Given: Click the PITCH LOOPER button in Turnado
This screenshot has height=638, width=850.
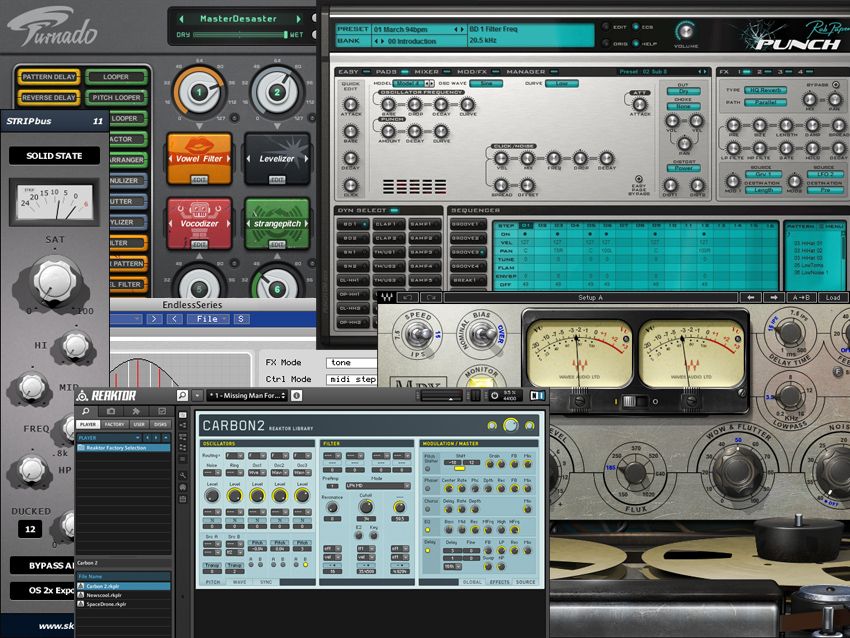Looking at the screenshot, I should coord(116,98).
